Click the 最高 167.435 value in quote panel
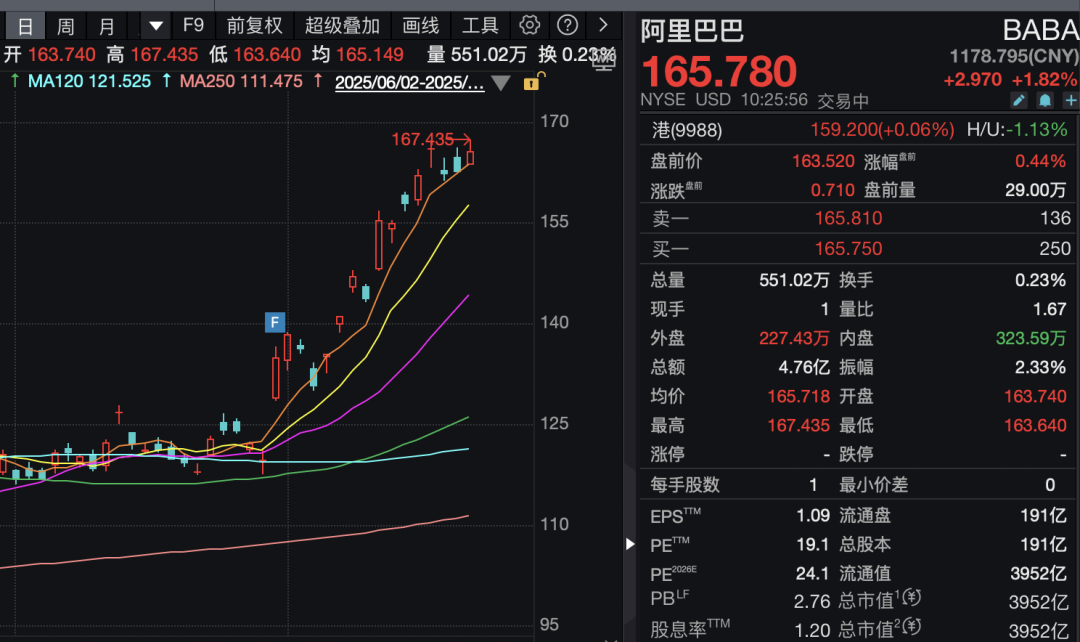 pyautogui.click(x=798, y=425)
